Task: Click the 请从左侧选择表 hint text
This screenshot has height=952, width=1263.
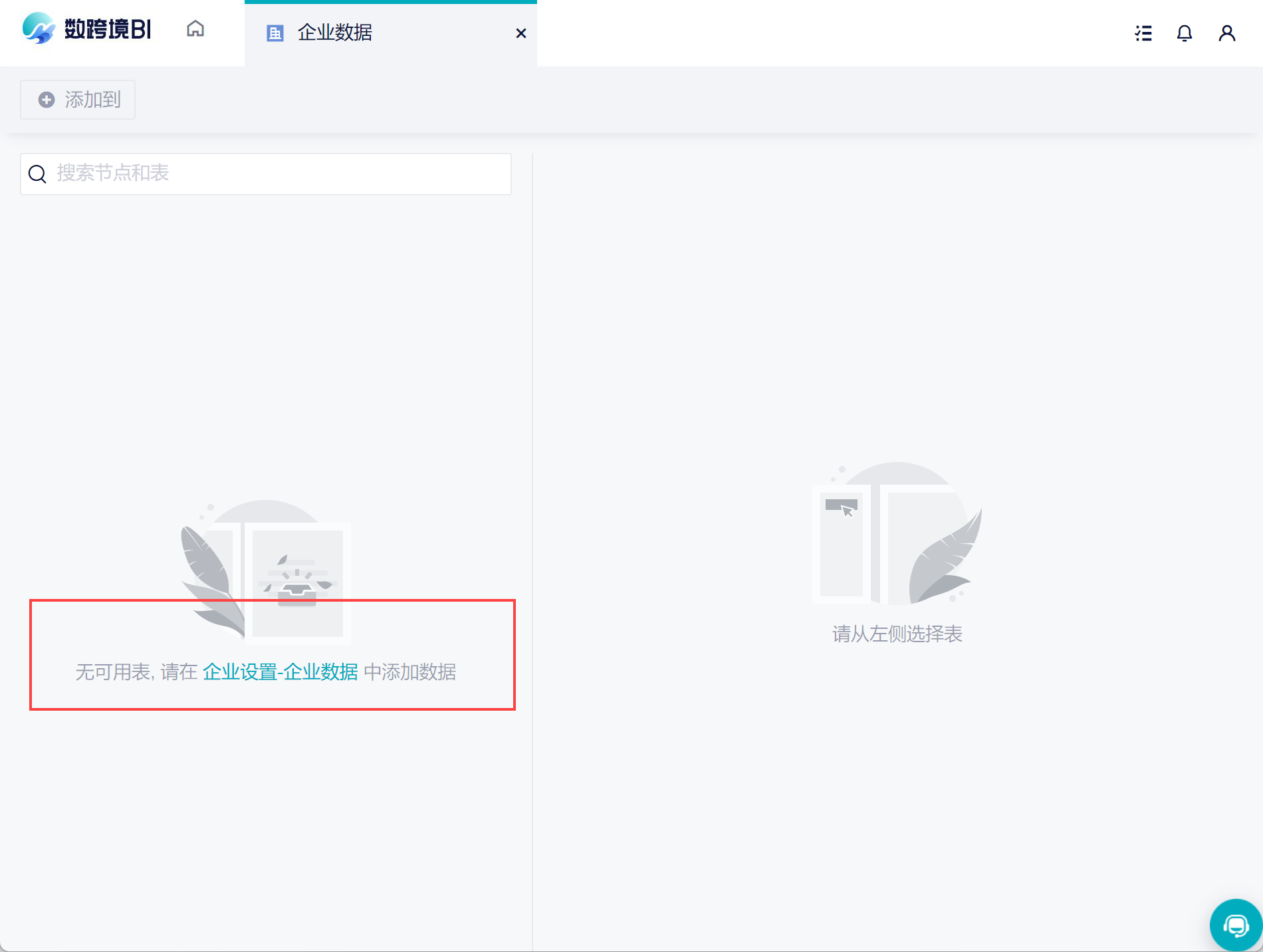Action: [897, 634]
